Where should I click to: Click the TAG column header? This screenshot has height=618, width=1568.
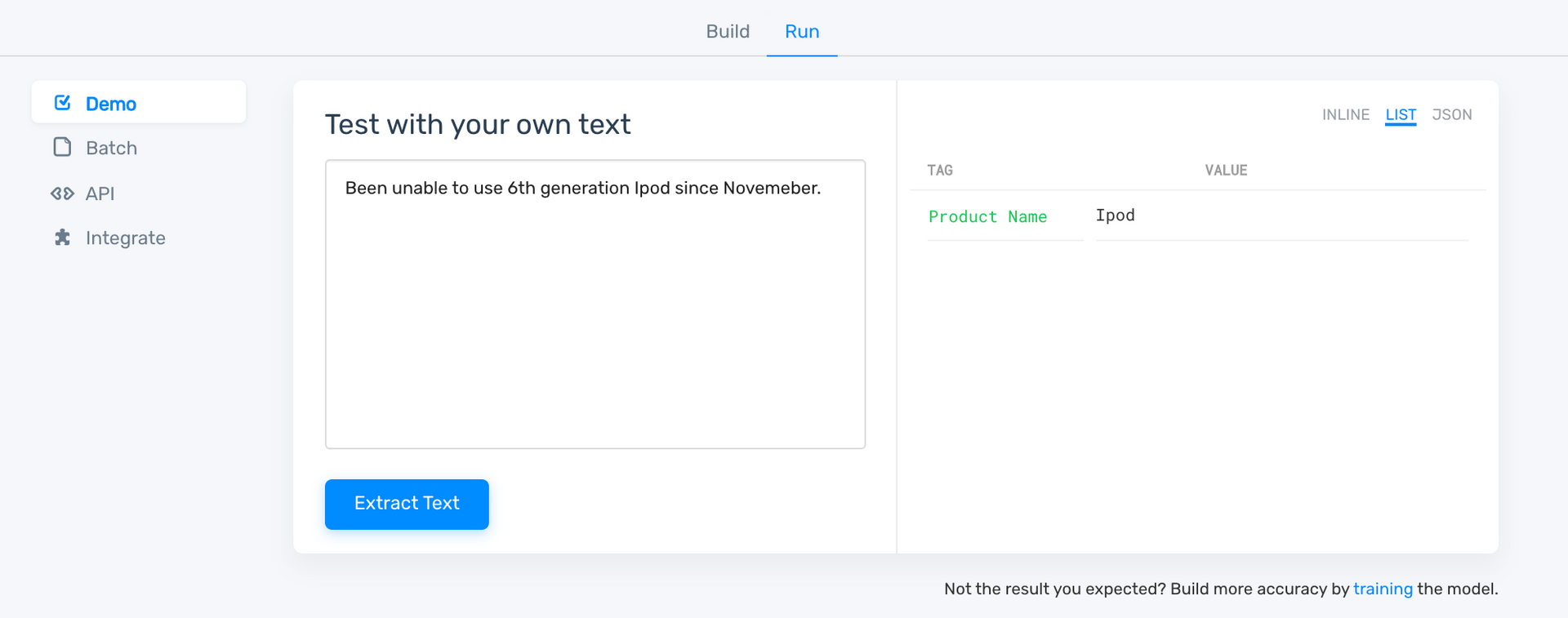939,170
